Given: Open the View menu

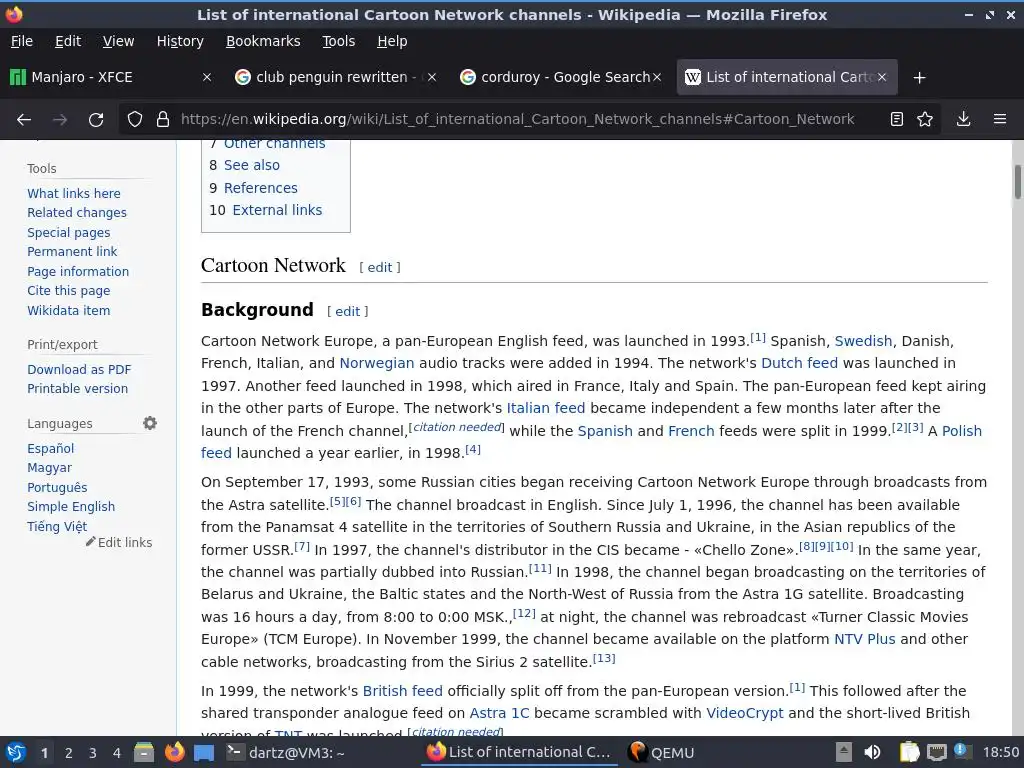Looking at the screenshot, I should pos(118,41).
